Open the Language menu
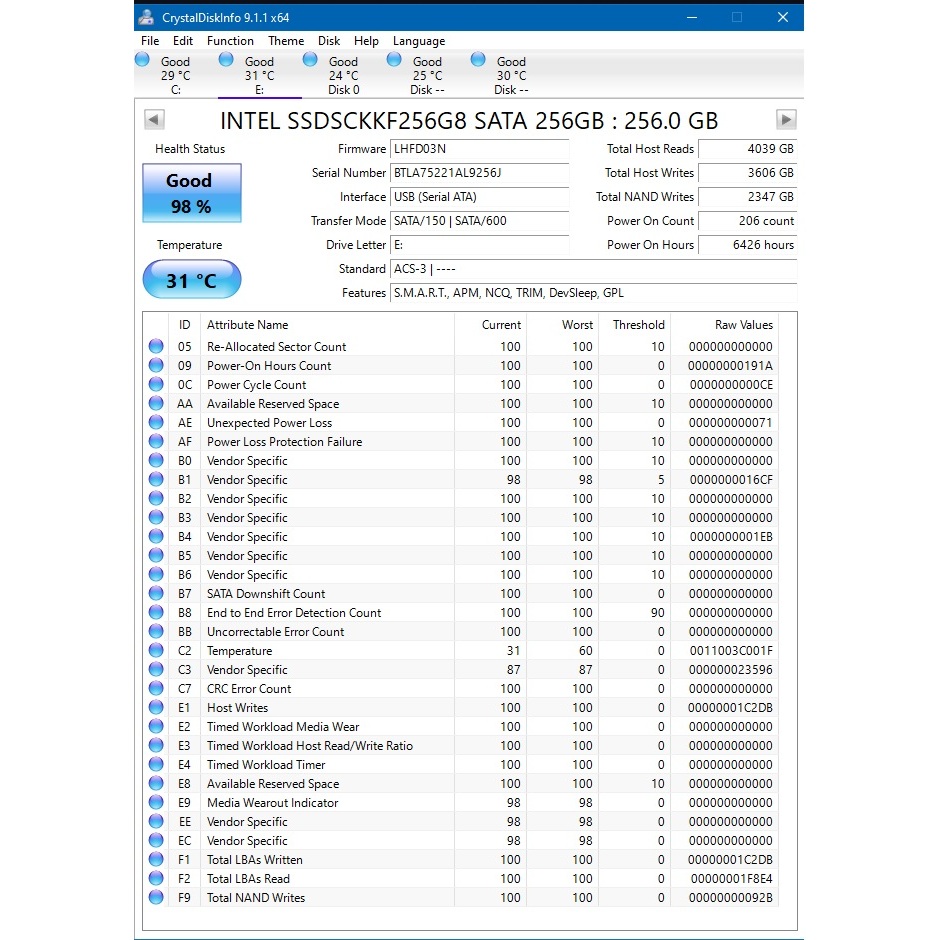Image resolution: width=940 pixels, height=940 pixels. click(x=419, y=41)
